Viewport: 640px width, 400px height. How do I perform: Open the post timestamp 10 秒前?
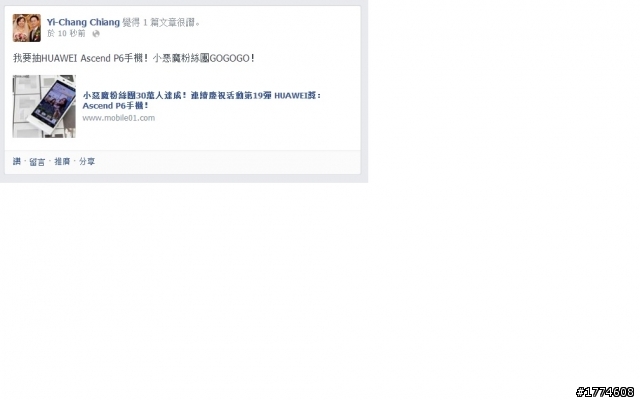pos(71,33)
